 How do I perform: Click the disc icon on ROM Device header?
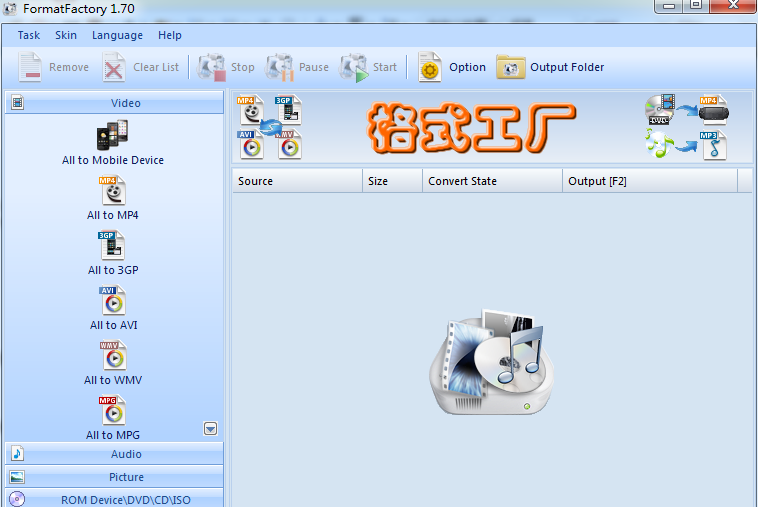(x=17, y=499)
